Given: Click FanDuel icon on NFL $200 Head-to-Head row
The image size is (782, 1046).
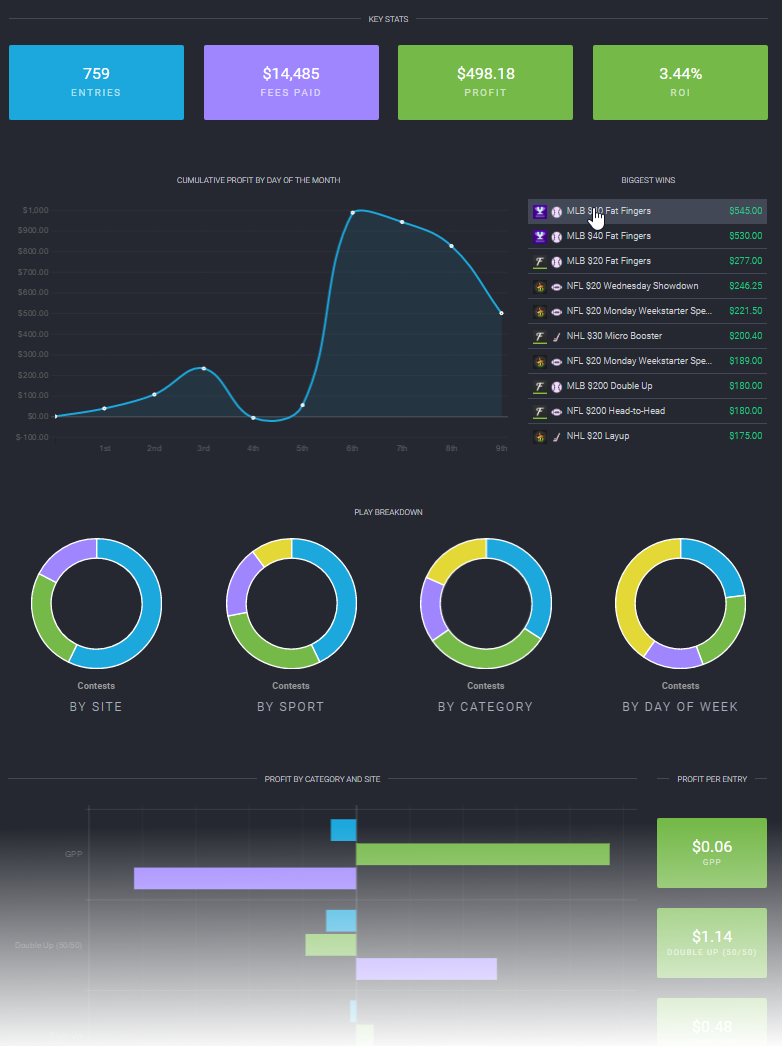Looking at the screenshot, I should coord(540,412).
